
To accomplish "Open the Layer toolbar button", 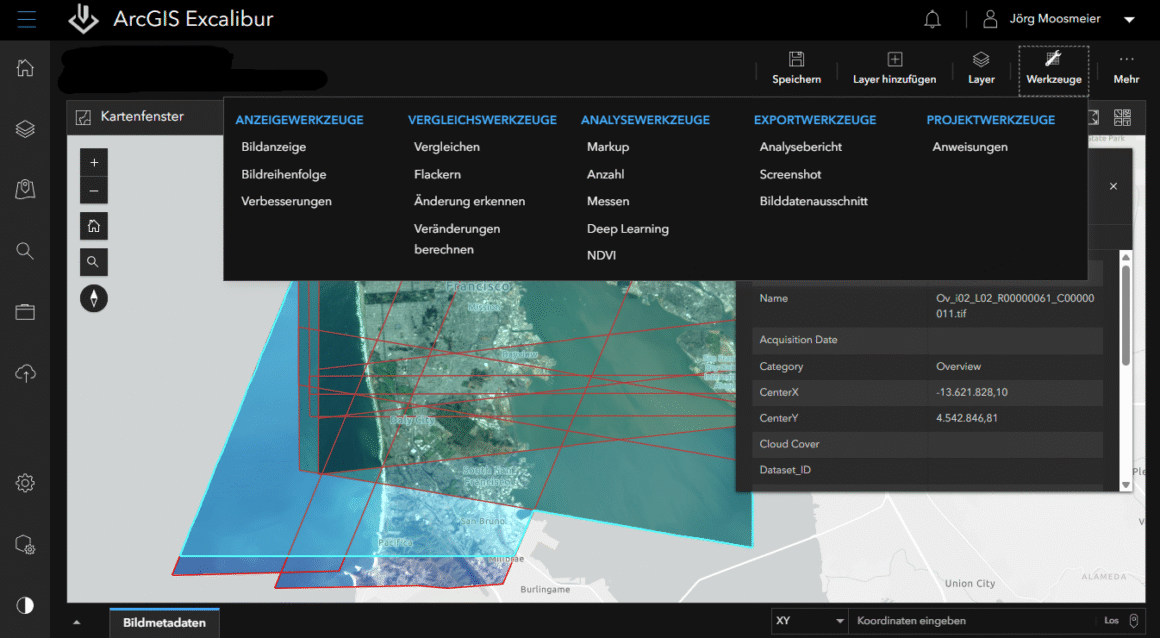I will click(x=981, y=68).
